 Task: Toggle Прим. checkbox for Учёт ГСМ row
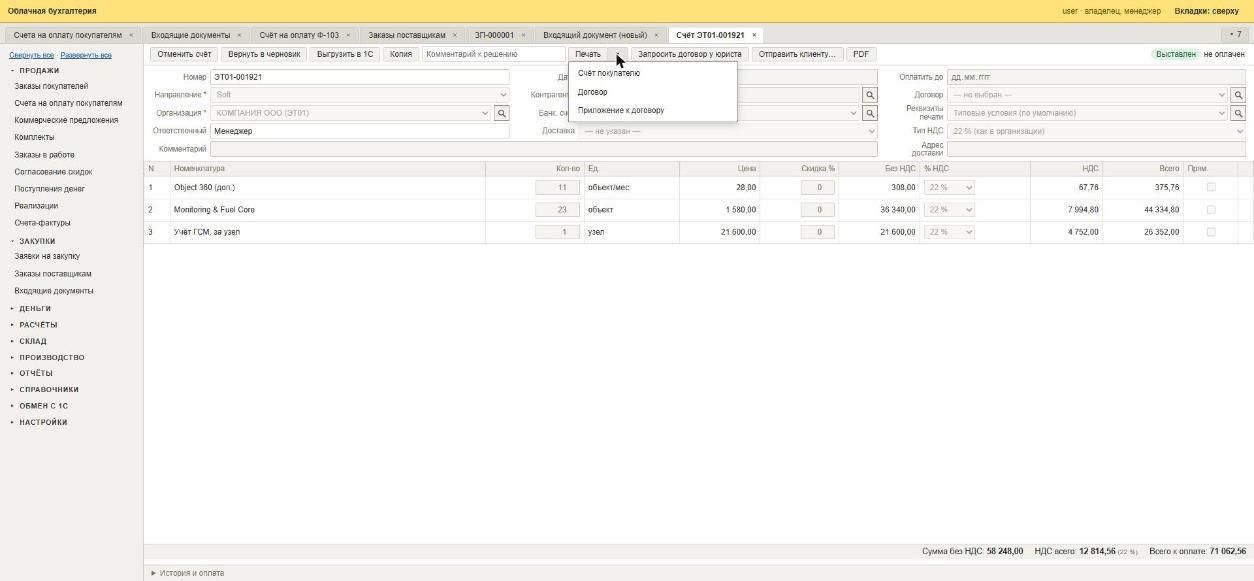(x=1211, y=231)
